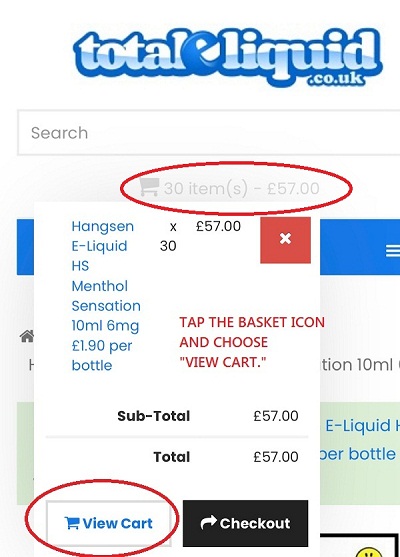Open the hamburger menu icon

coord(393,250)
